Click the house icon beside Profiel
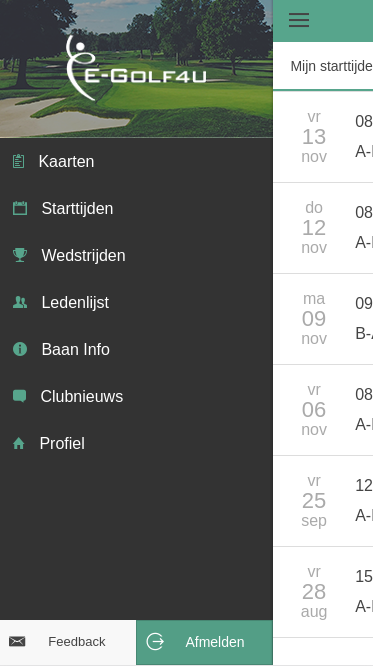 pyautogui.click(x=19, y=443)
